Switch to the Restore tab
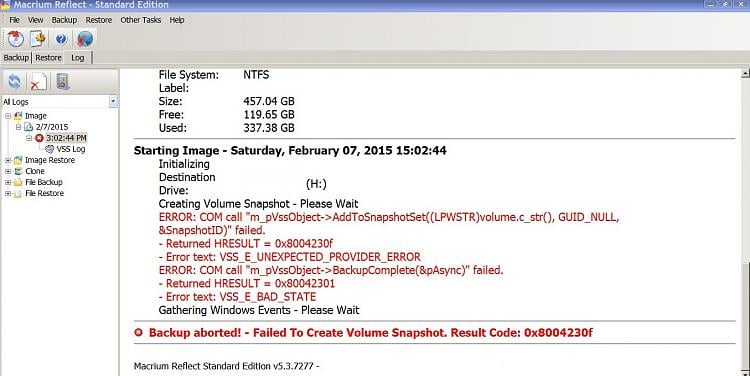The image size is (750, 376). pyautogui.click(x=48, y=57)
